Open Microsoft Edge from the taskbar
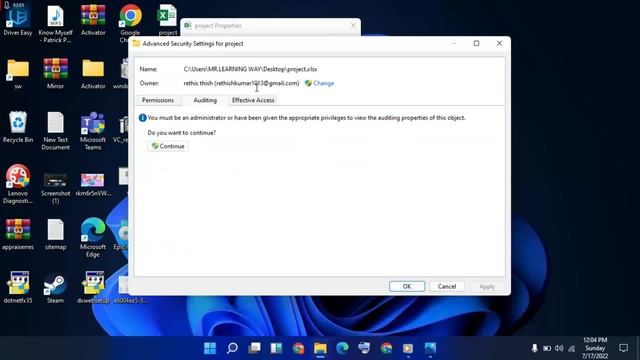This screenshot has width=640, height=360. pyautogui.click(x=342, y=348)
